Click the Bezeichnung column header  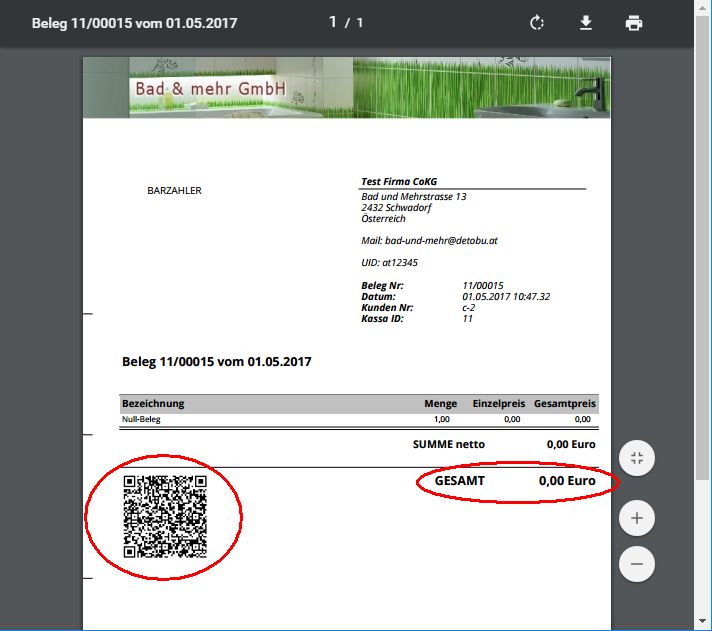click(153, 404)
